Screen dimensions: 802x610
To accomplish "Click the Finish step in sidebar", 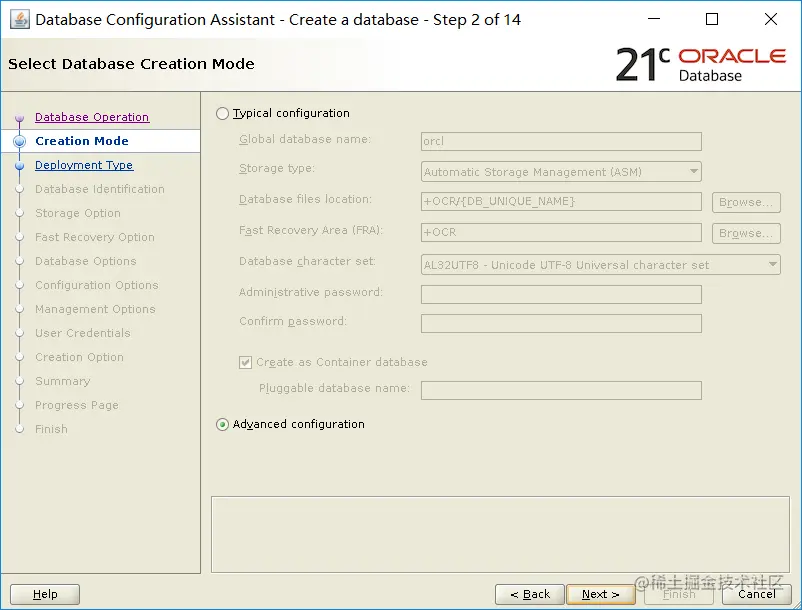I will click(51, 430).
